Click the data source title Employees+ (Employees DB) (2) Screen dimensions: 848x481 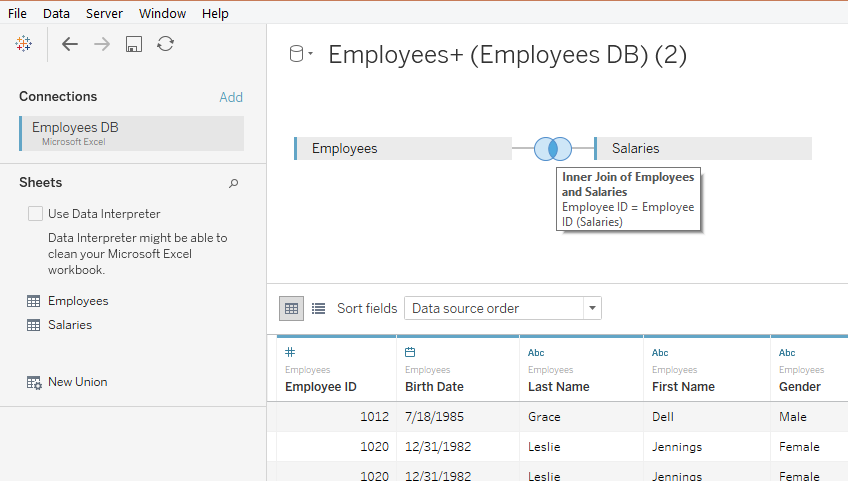(507, 55)
